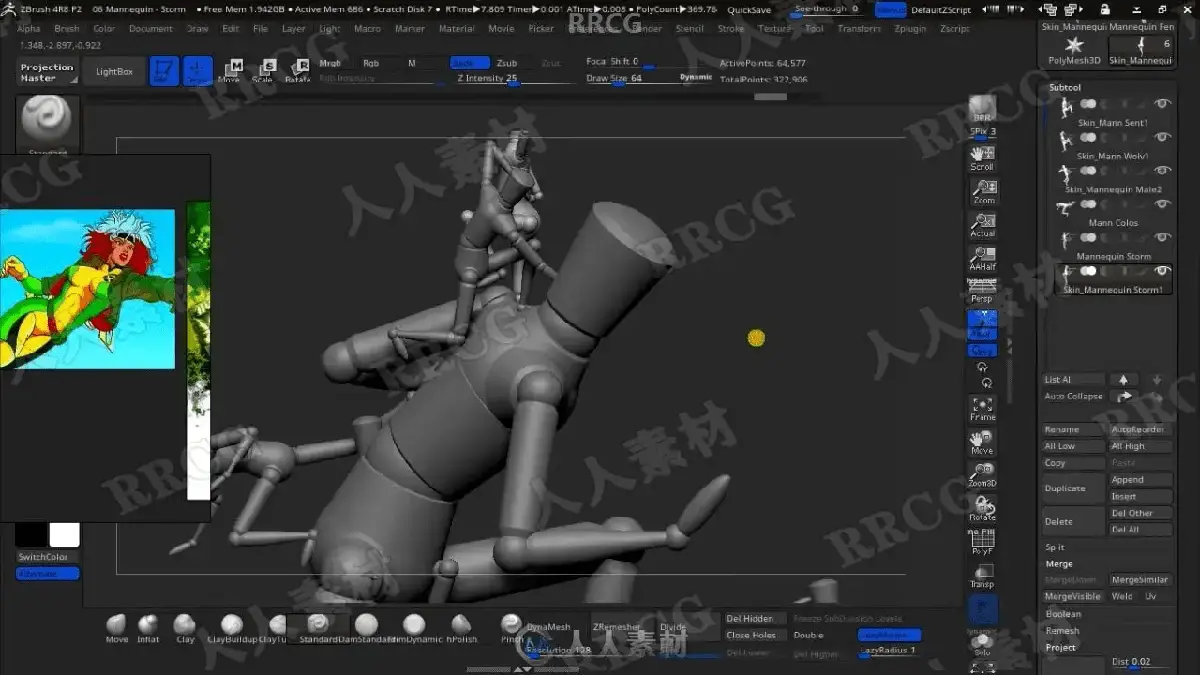Pick the Move brush in bottom shelf
Viewport: 1200px width, 675px height.
(x=117, y=628)
